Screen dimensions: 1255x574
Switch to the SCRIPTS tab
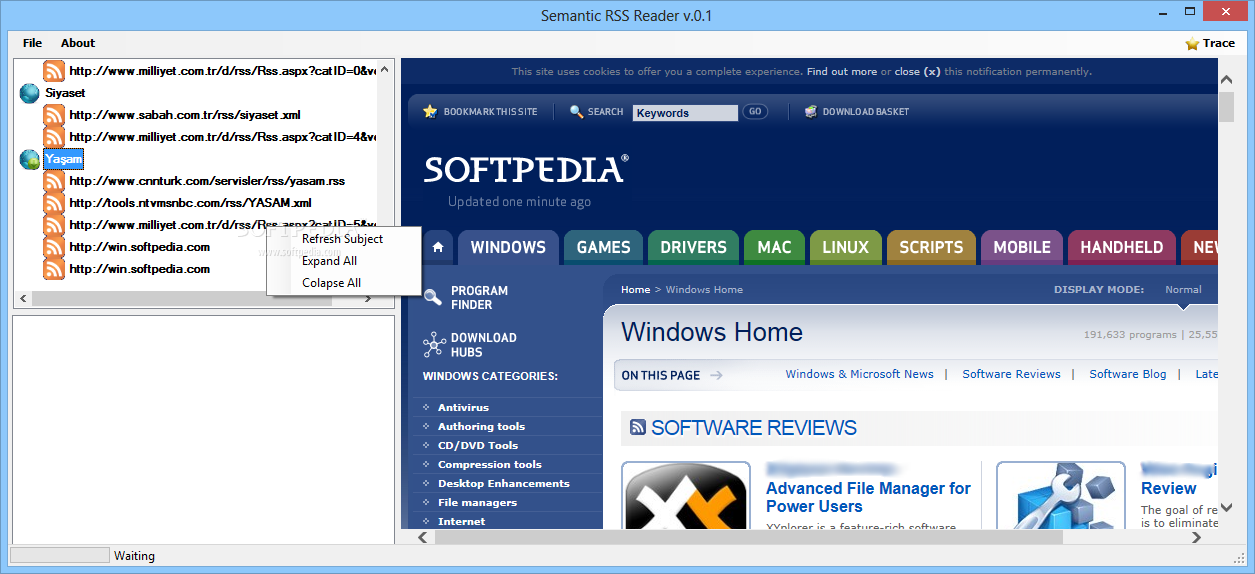point(931,247)
